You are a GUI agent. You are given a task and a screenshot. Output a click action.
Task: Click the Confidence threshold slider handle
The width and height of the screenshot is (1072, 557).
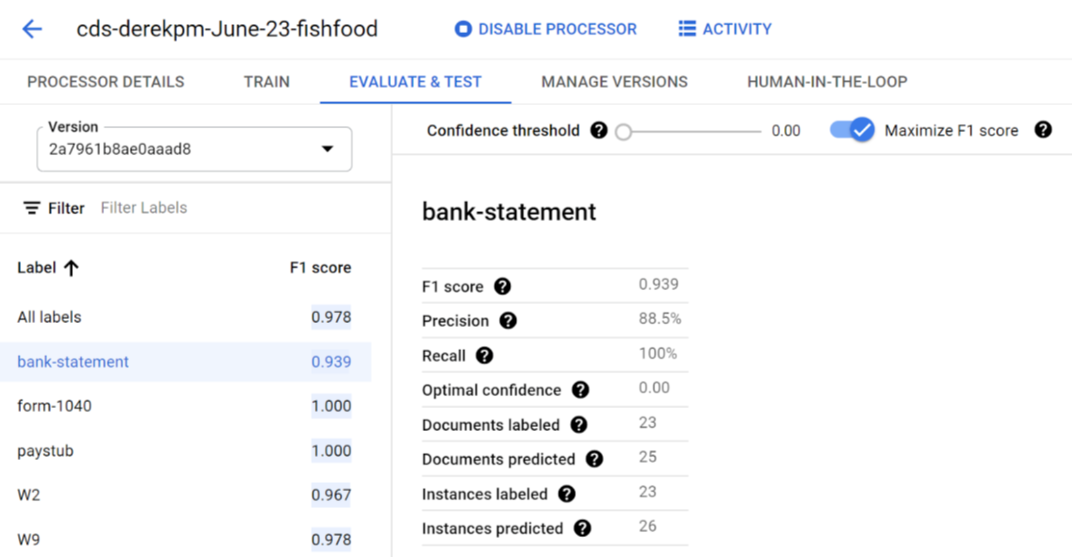[623, 131]
